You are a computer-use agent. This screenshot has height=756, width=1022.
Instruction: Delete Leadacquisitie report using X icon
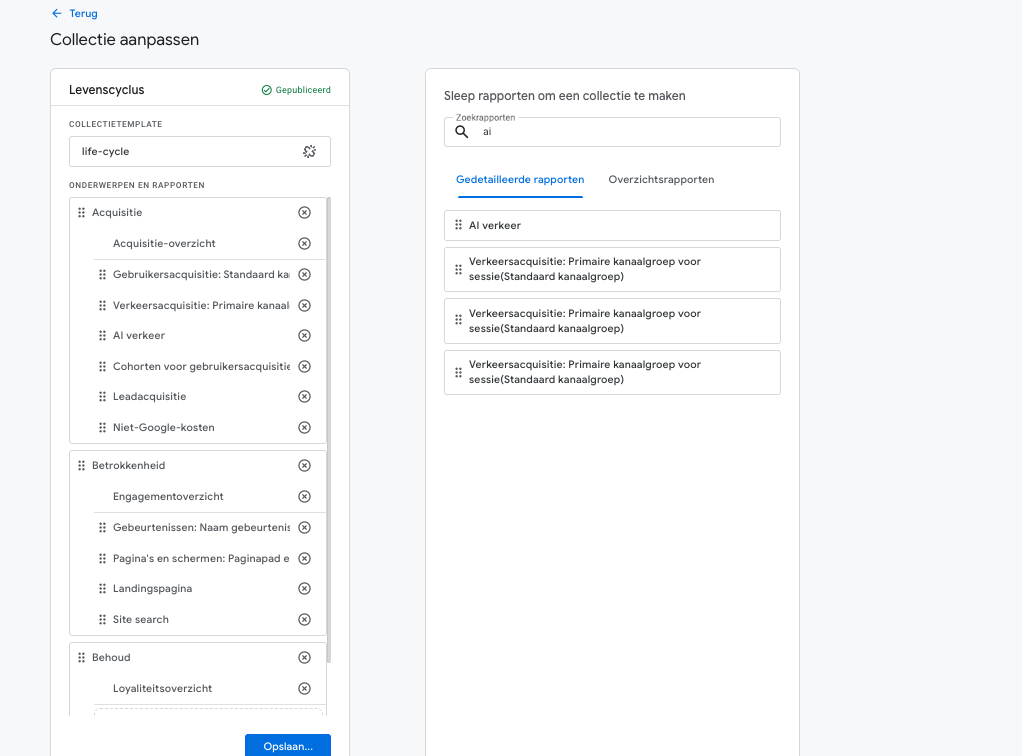304,397
